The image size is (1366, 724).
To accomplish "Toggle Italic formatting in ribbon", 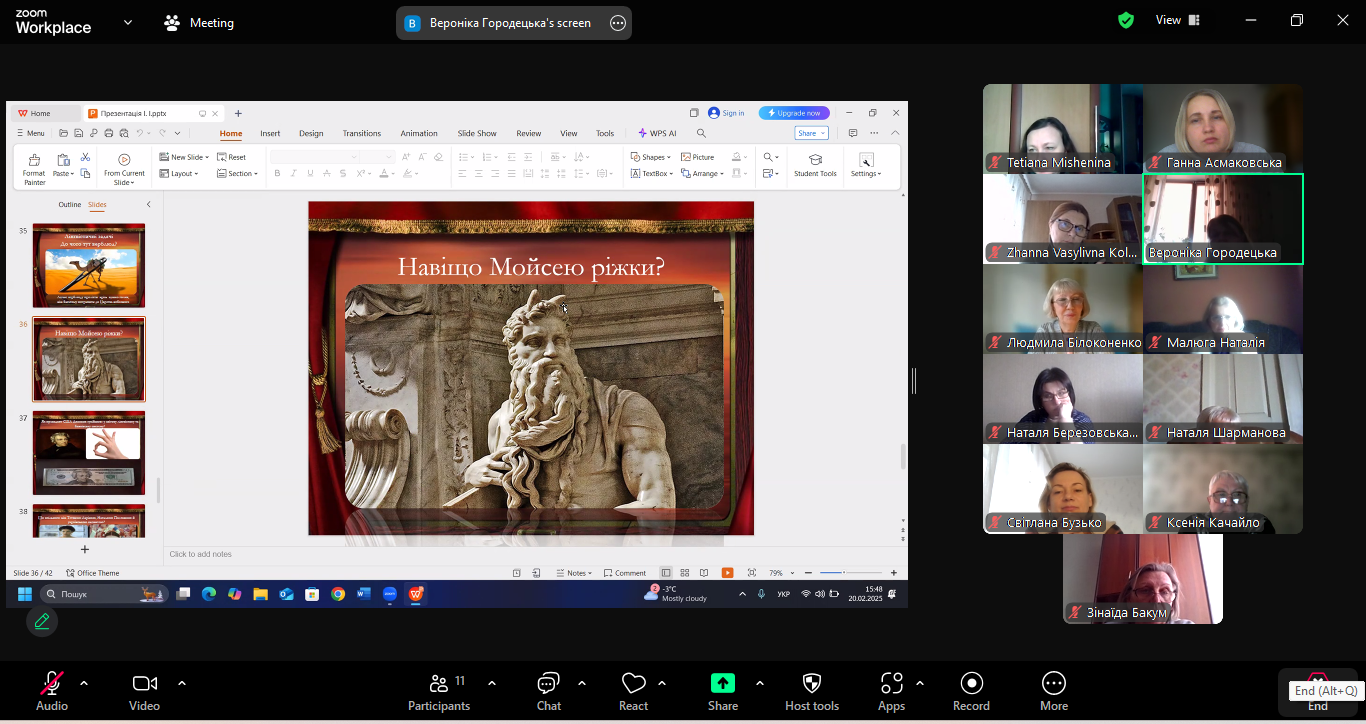I will click(x=294, y=173).
